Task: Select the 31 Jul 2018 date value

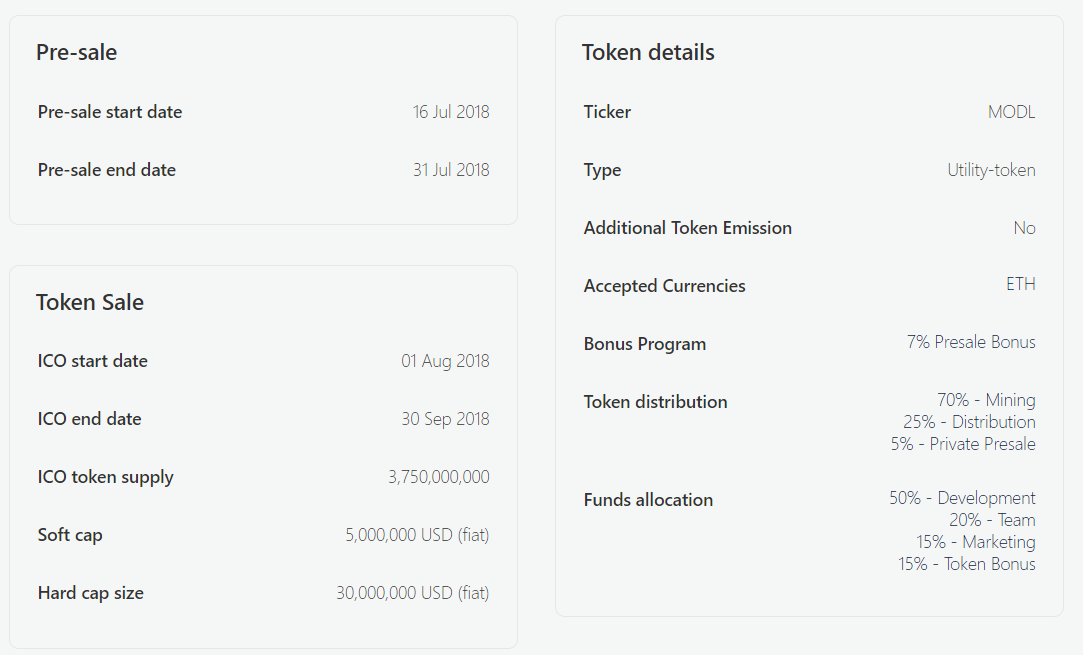Action: [451, 170]
